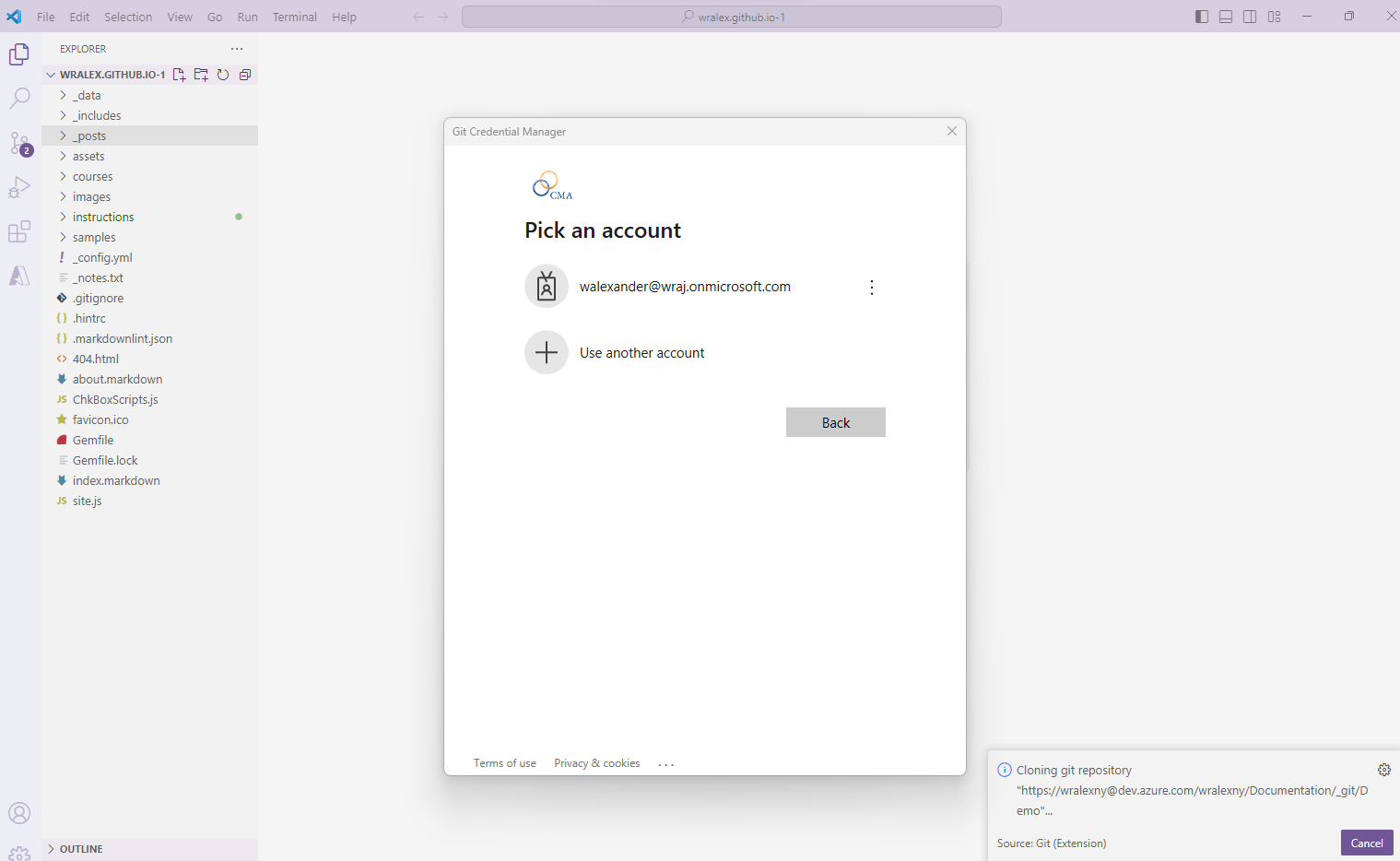Viewport: 1400px width, 861px height.
Task: Open the Manage gear in activity bar
Action: tap(19, 853)
